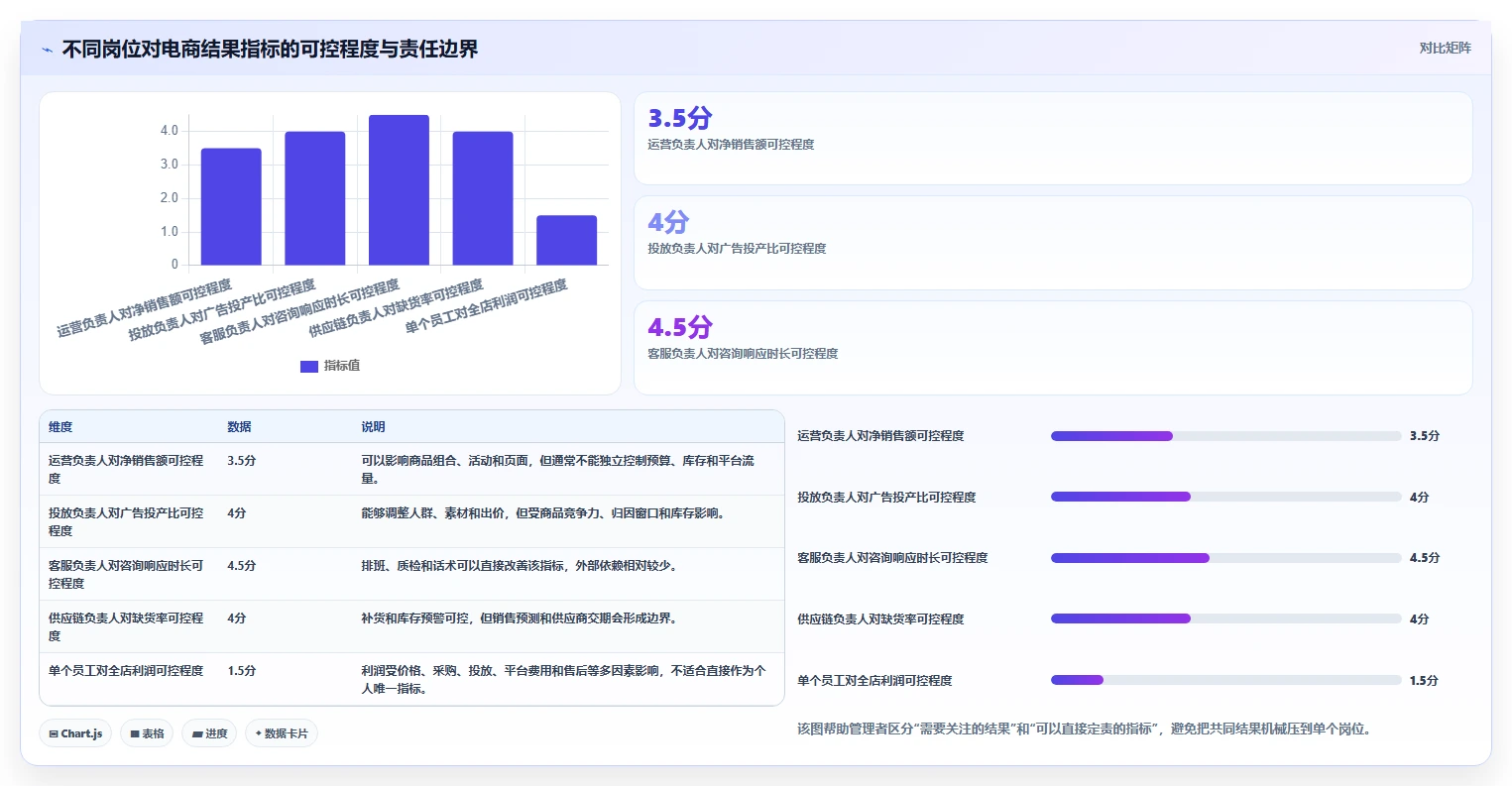Click progress label 运营负责人对净销售额可控程度
Viewport: 1512px width, 786px height.
pos(880,436)
